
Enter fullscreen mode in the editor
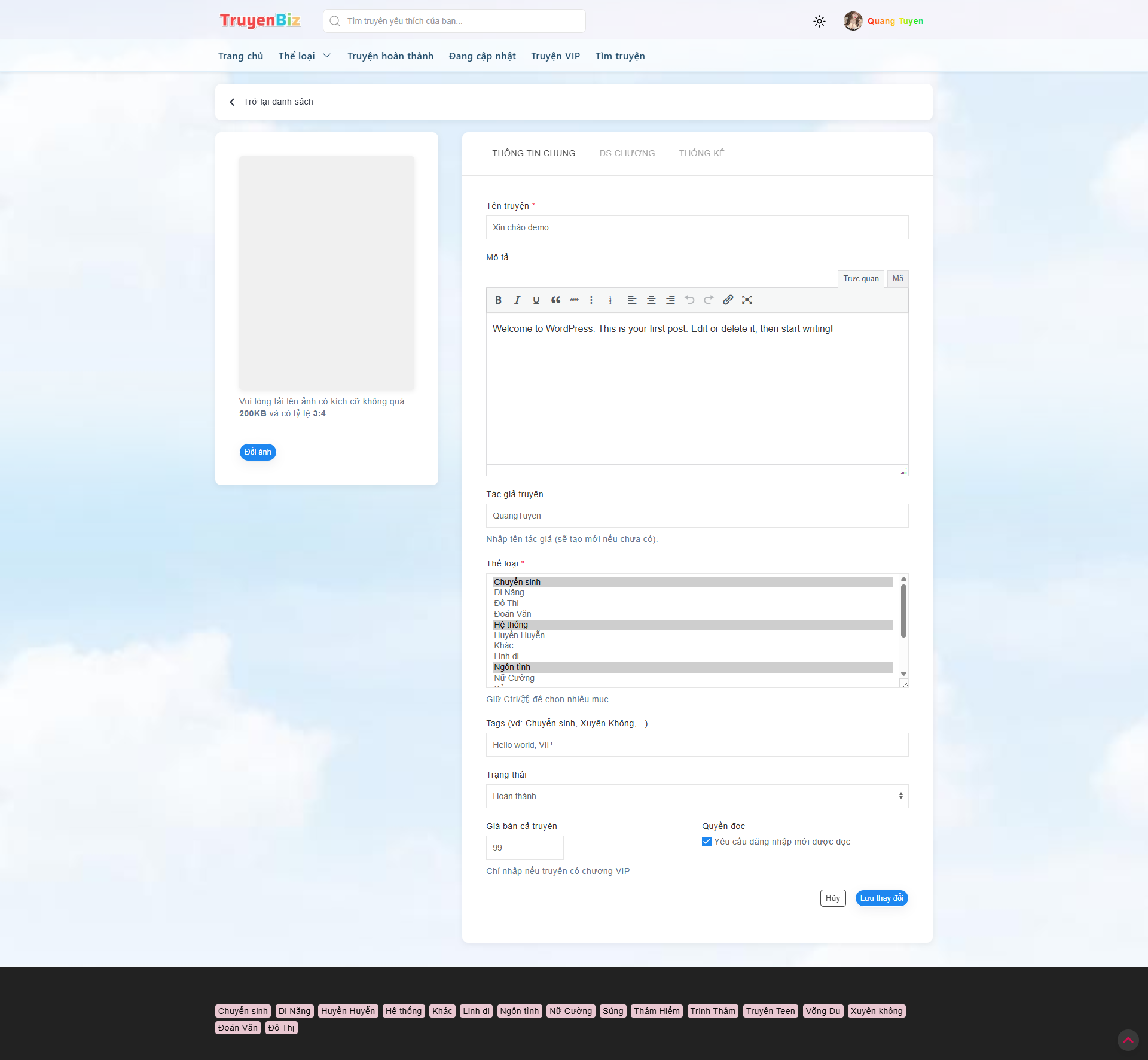(x=747, y=300)
